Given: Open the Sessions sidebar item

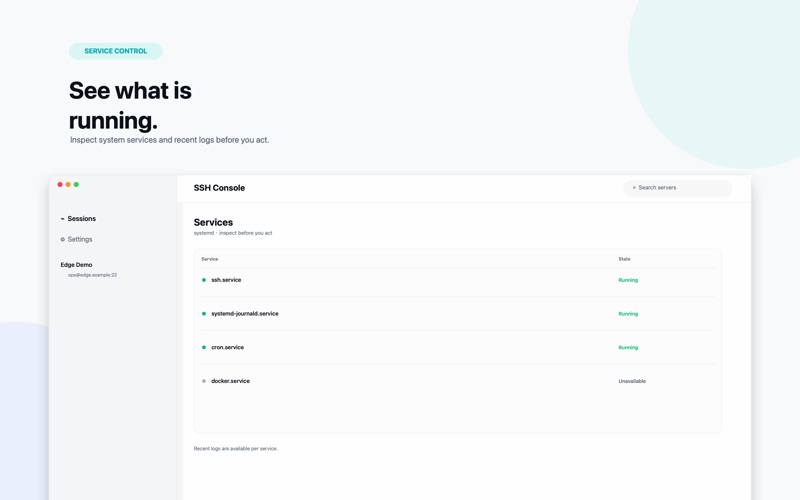Looking at the screenshot, I should pyautogui.click(x=78, y=218).
